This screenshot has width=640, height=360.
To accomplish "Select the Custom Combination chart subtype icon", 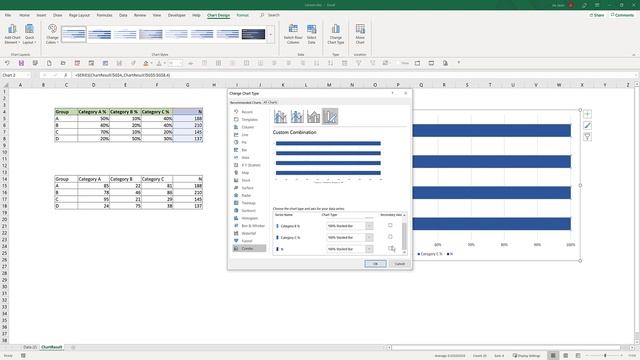I will click(330, 117).
